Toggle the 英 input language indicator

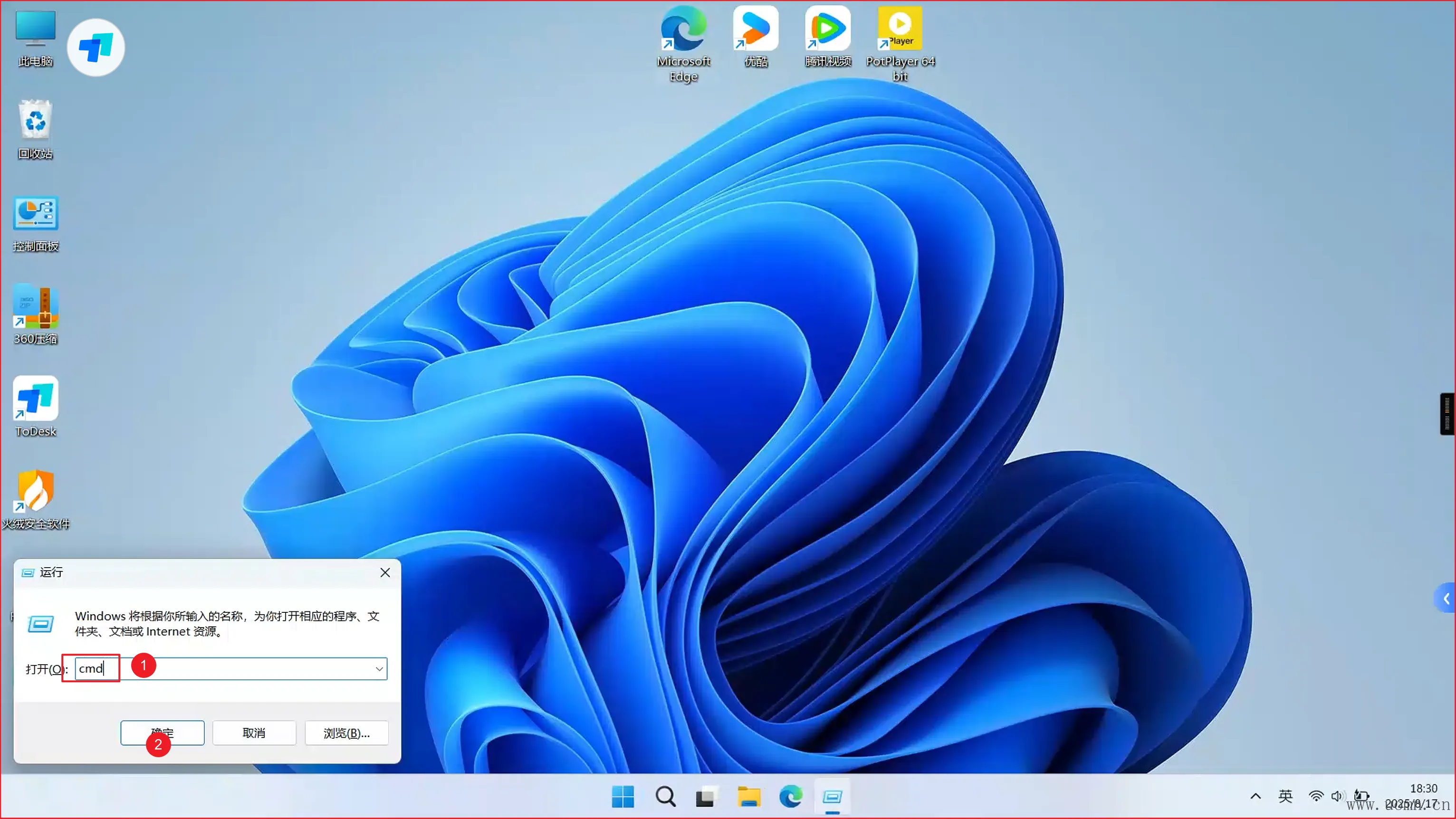click(x=1285, y=796)
